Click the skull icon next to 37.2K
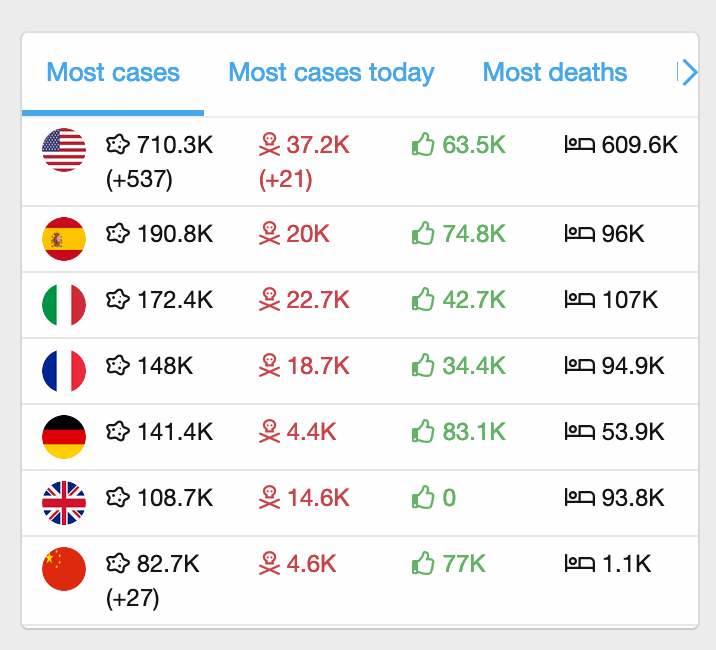 tap(269, 146)
